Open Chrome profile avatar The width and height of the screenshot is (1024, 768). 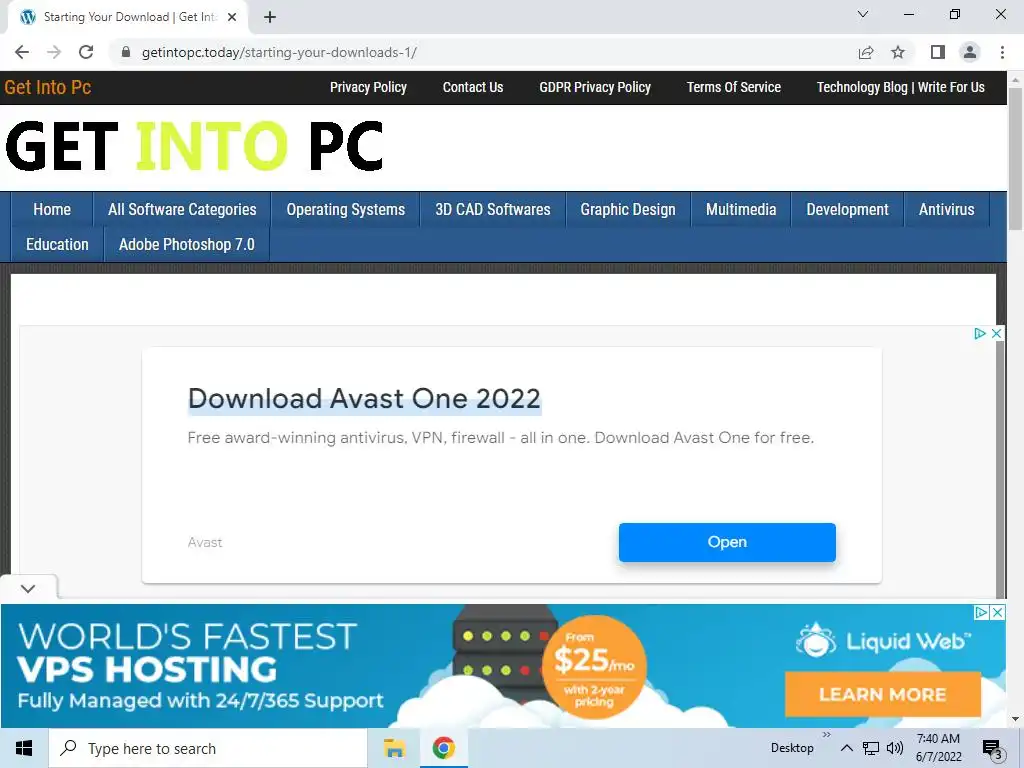pos(970,52)
